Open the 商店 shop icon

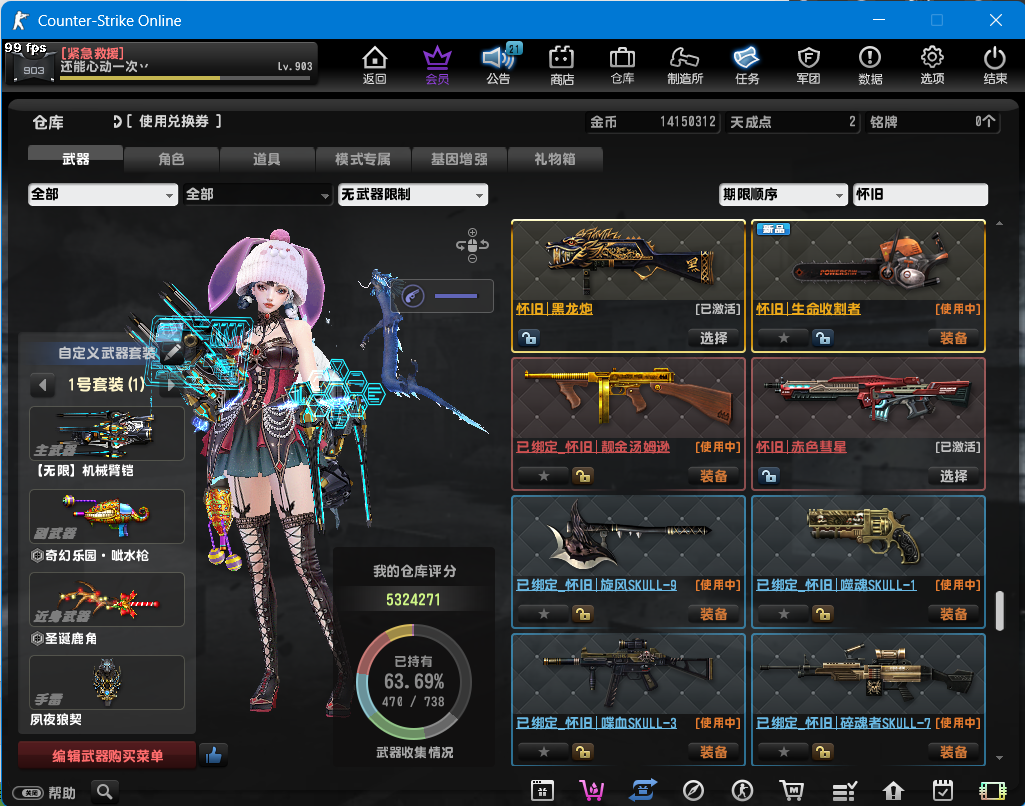(x=561, y=65)
